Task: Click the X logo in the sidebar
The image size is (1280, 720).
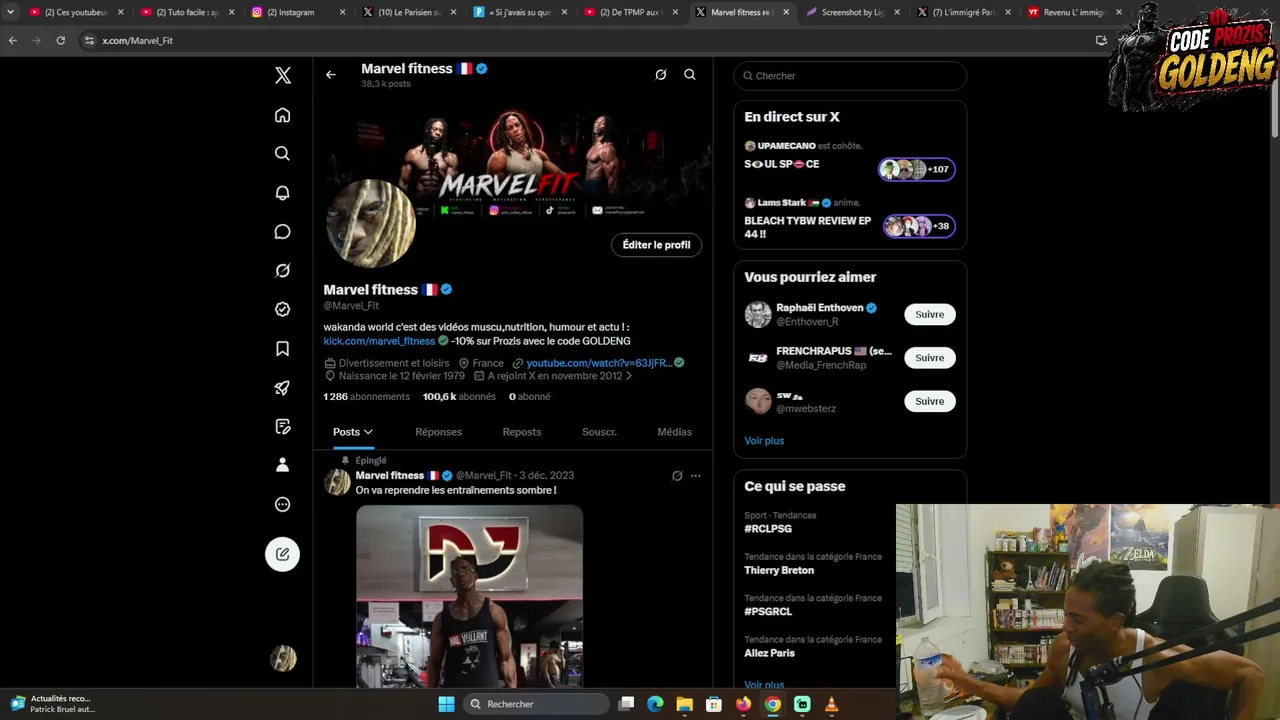Action: click(283, 75)
